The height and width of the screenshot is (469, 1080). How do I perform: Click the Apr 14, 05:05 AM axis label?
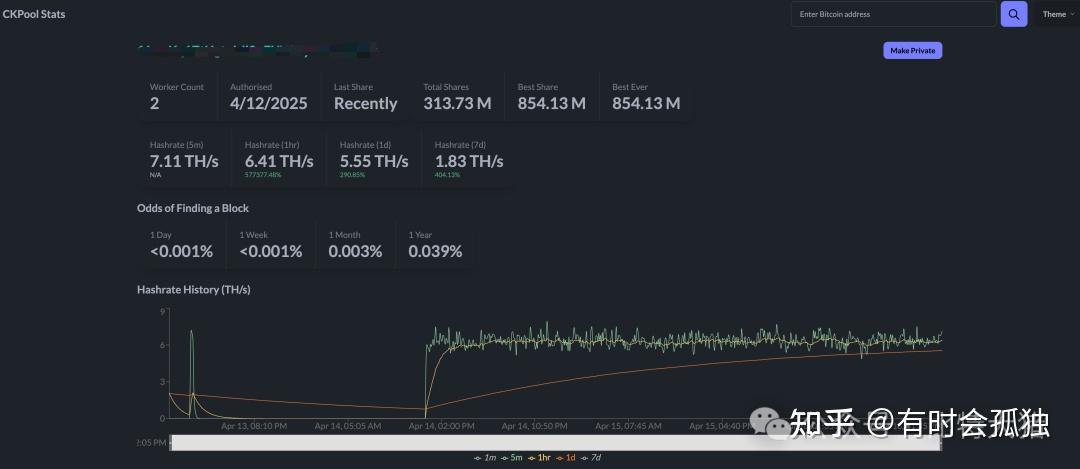pyautogui.click(x=348, y=426)
